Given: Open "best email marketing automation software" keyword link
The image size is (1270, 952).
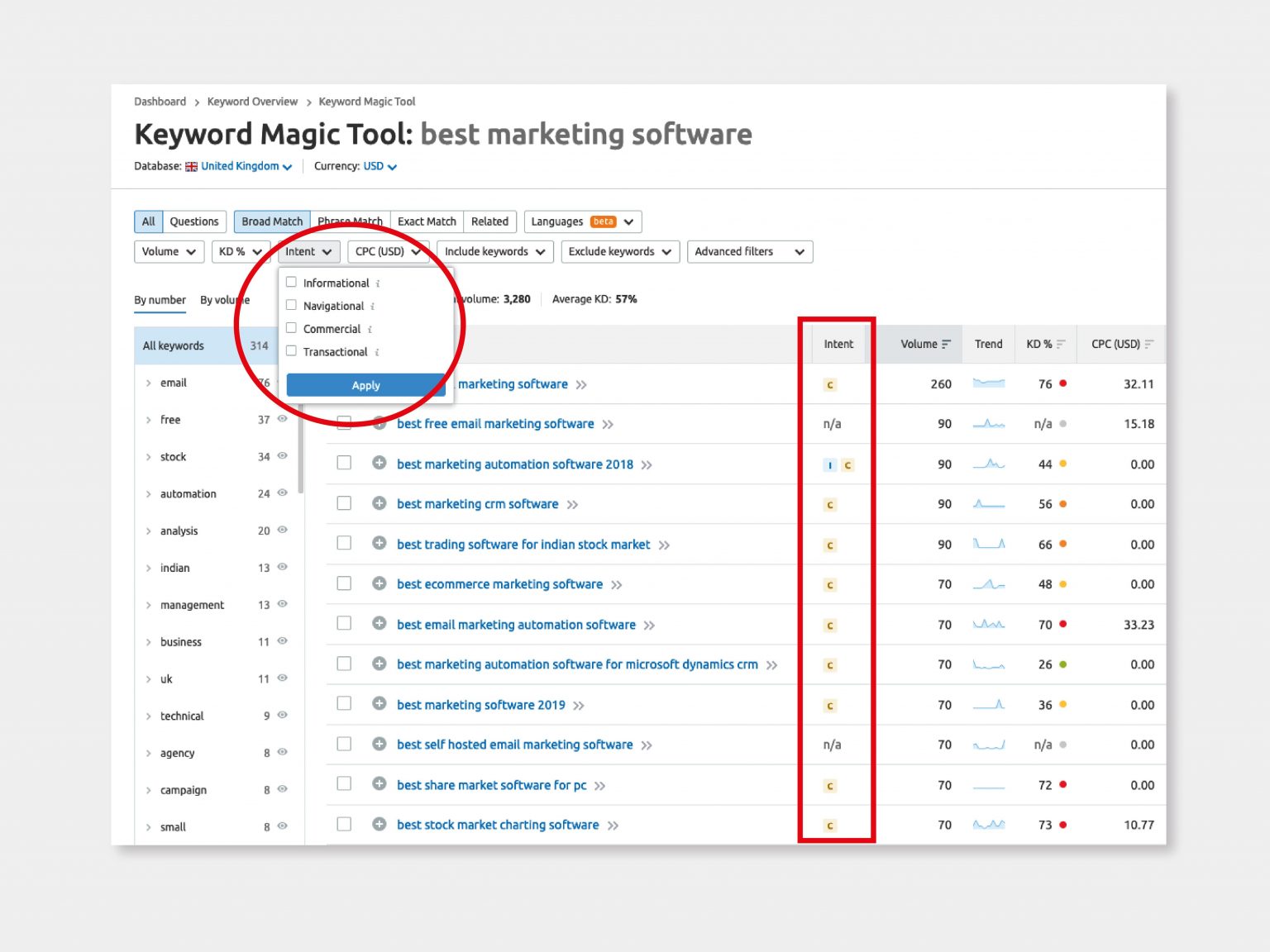Looking at the screenshot, I should pyautogui.click(x=515, y=624).
